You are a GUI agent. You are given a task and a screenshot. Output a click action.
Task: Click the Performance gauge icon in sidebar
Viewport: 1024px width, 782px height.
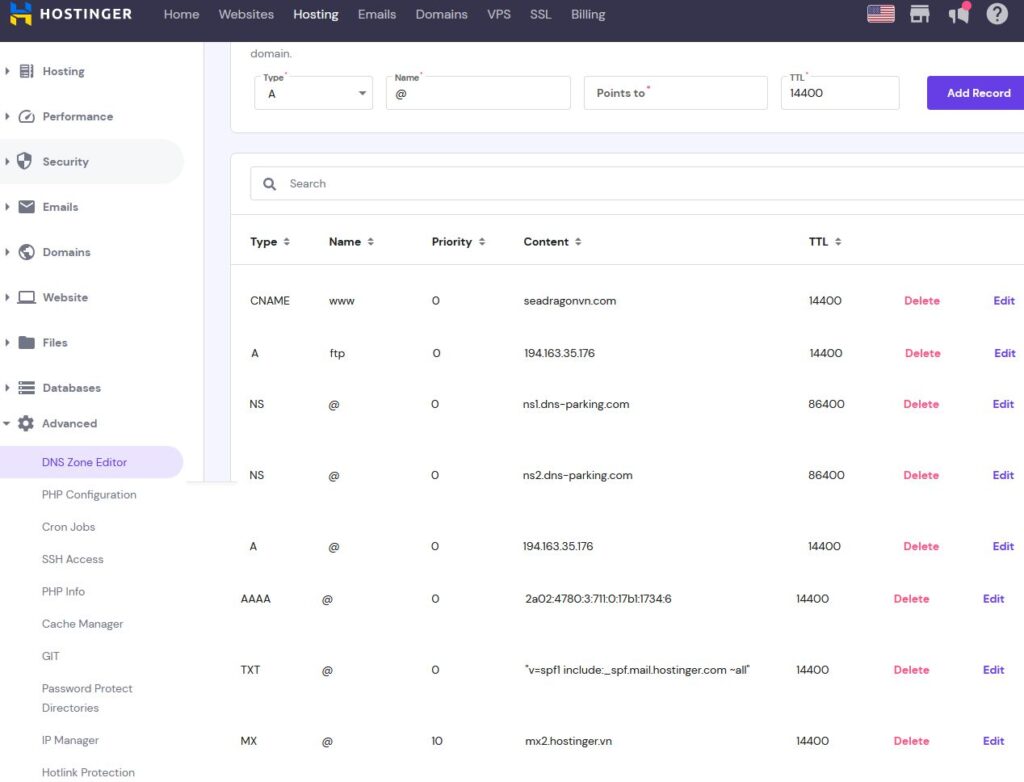26,117
